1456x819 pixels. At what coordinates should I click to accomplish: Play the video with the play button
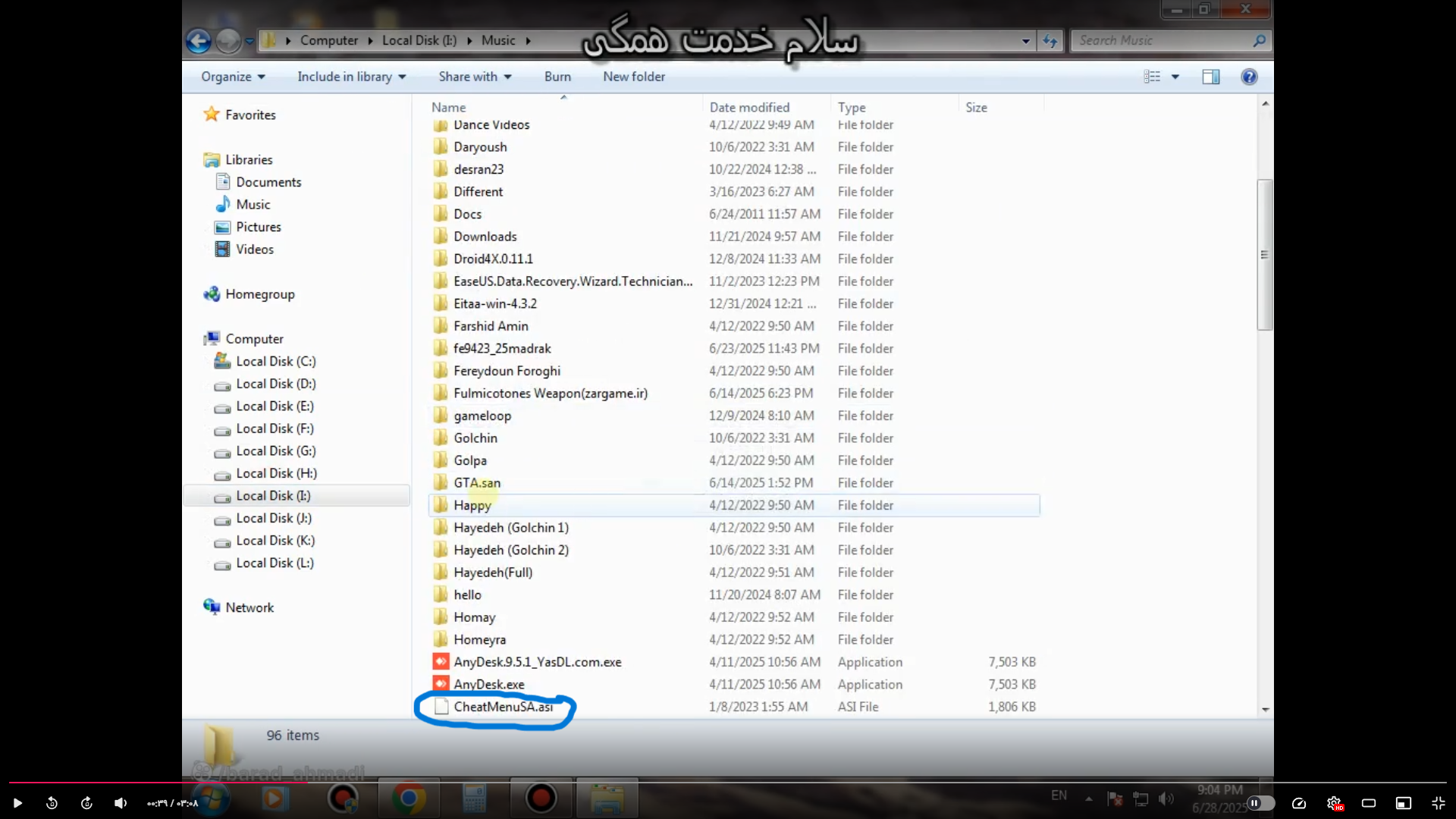[x=17, y=803]
